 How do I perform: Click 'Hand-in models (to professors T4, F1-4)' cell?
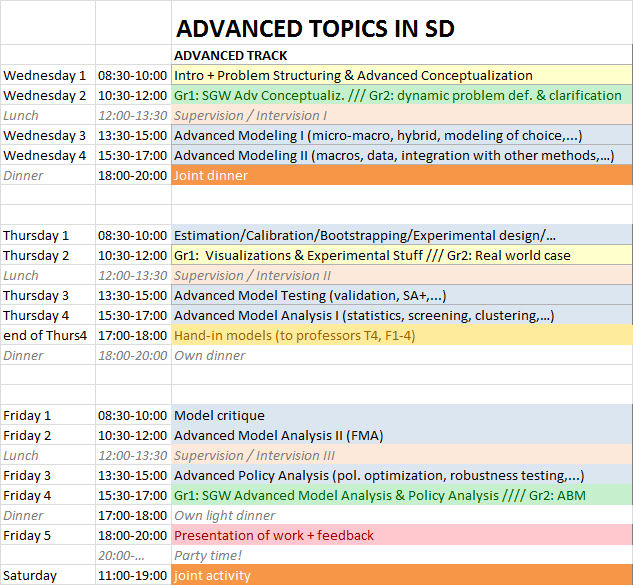402,335
